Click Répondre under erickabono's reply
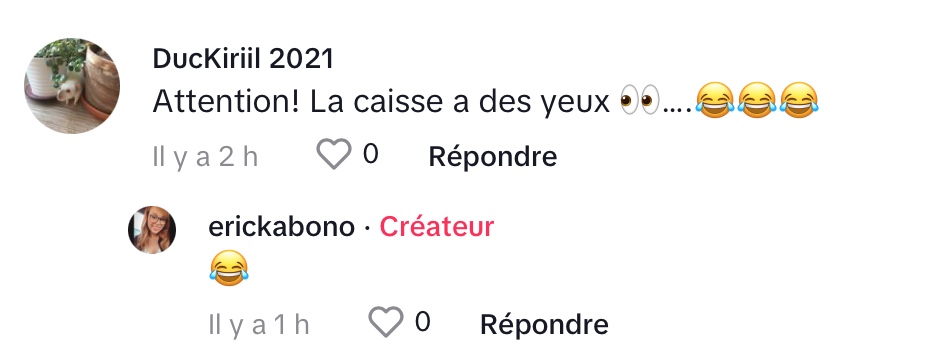This screenshot has height=364, width=940. click(x=544, y=324)
